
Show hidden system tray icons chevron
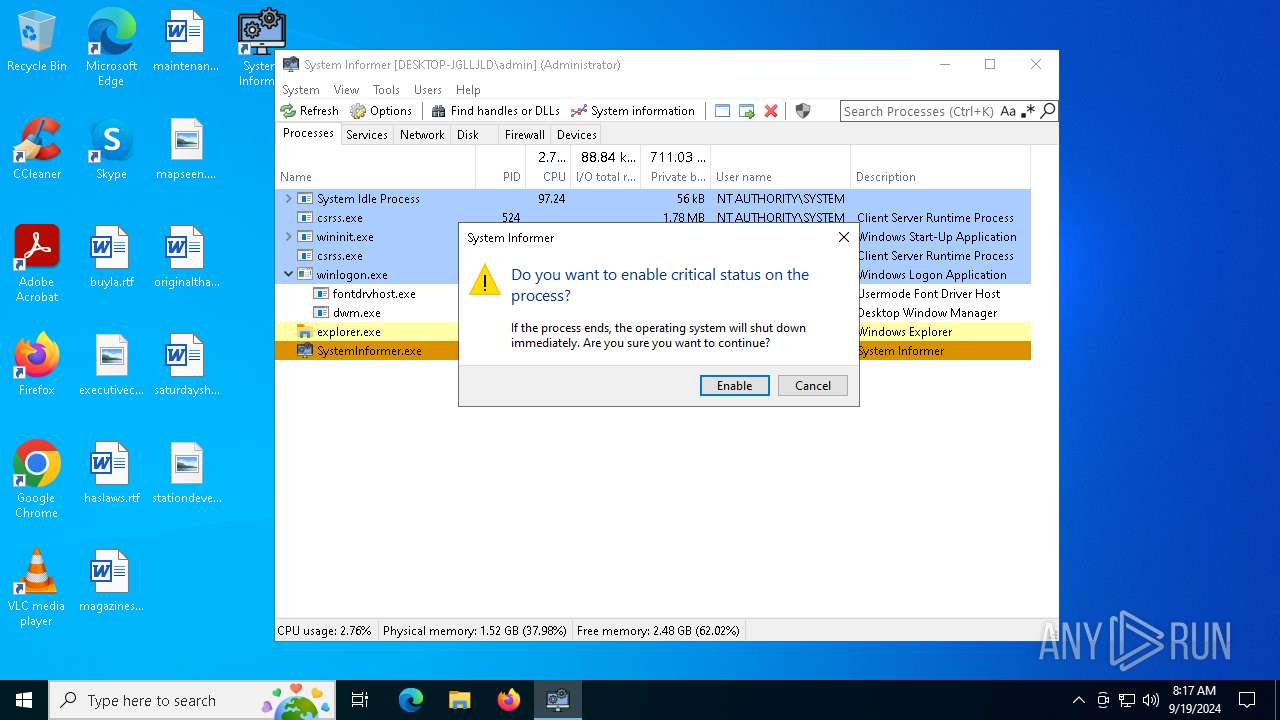click(1078, 700)
